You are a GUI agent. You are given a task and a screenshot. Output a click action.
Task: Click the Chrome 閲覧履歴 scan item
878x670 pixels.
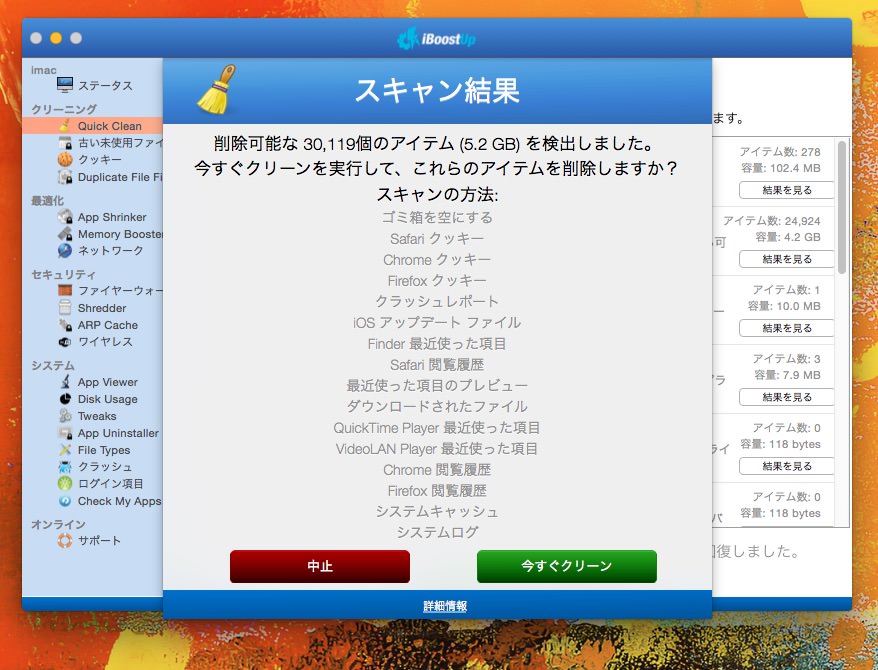pyautogui.click(x=437, y=470)
